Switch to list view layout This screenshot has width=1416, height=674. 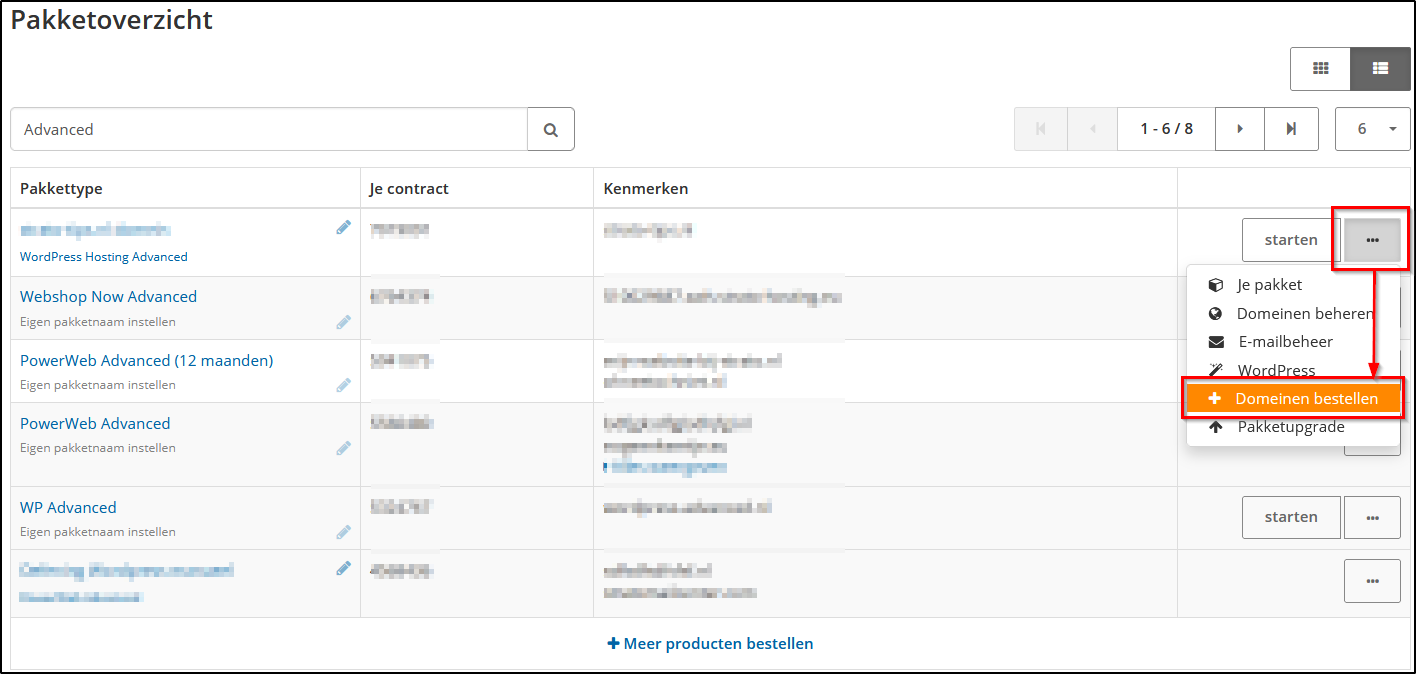point(1380,69)
